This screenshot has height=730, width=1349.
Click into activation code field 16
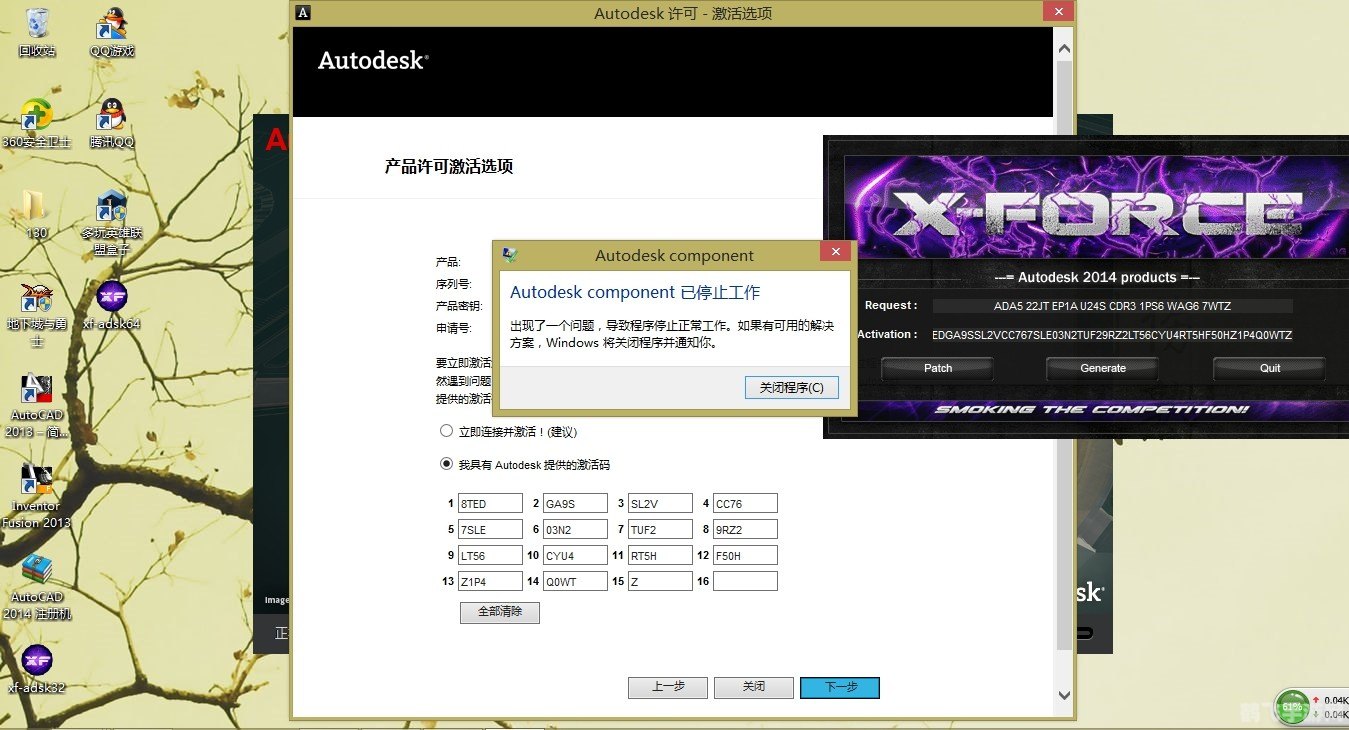point(744,580)
